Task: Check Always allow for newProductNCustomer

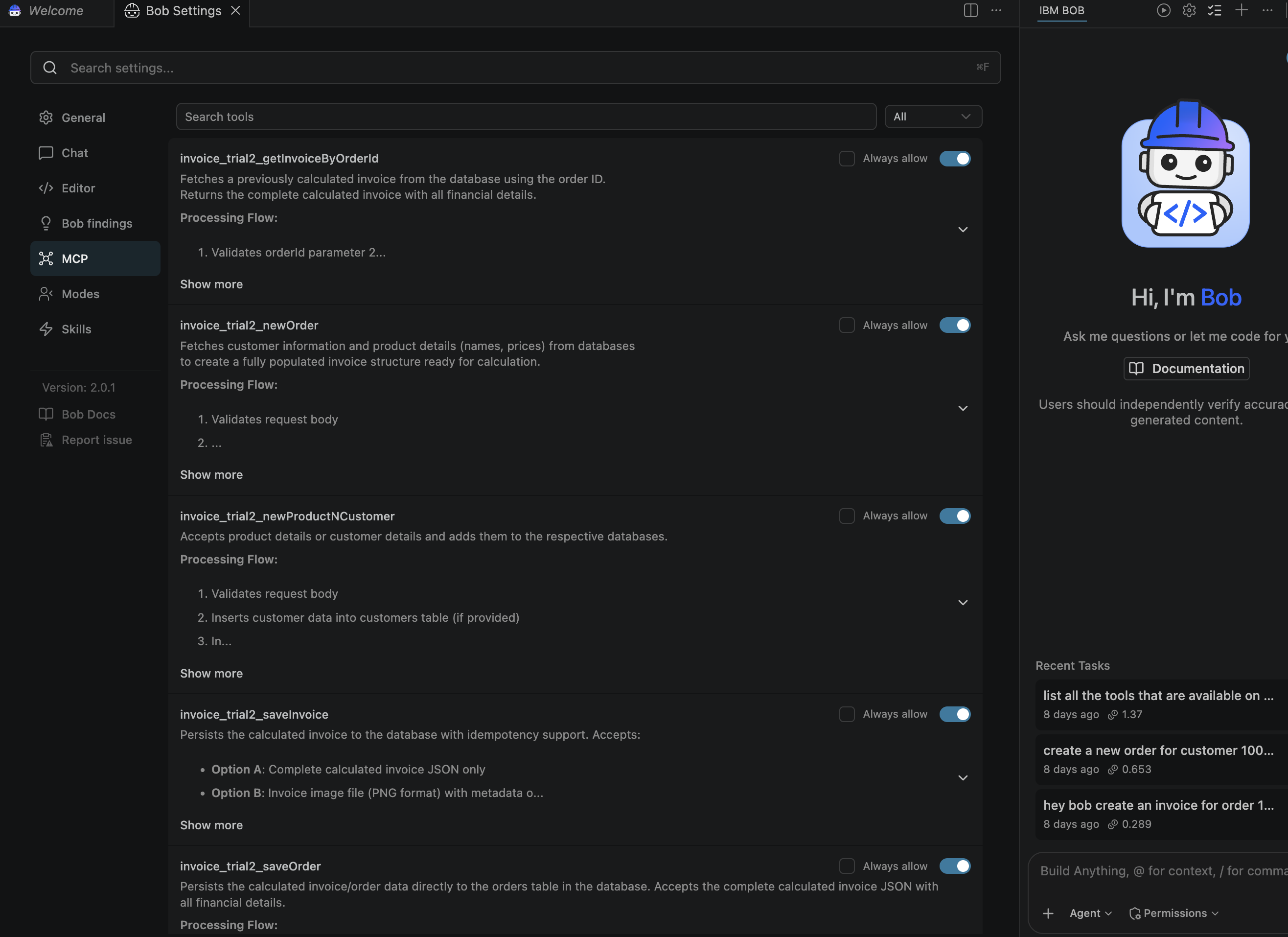Action: coord(847,516)
